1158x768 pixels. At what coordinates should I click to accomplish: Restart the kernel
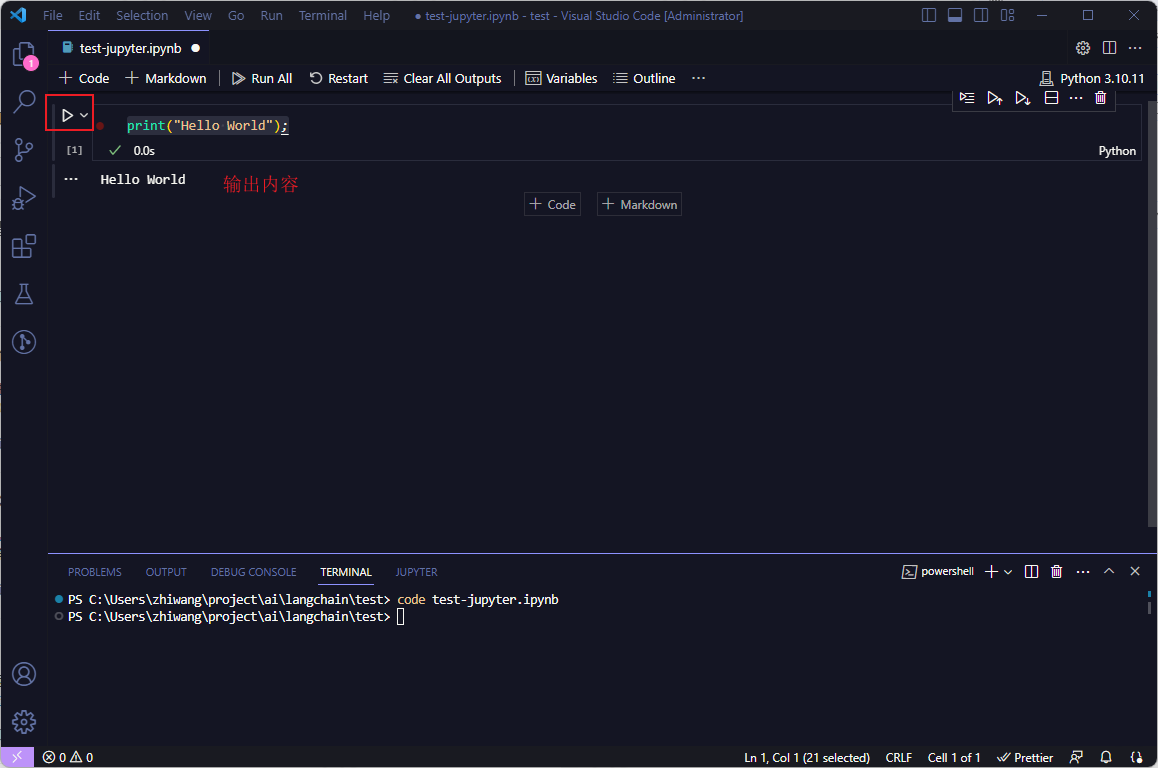[339, 78]
